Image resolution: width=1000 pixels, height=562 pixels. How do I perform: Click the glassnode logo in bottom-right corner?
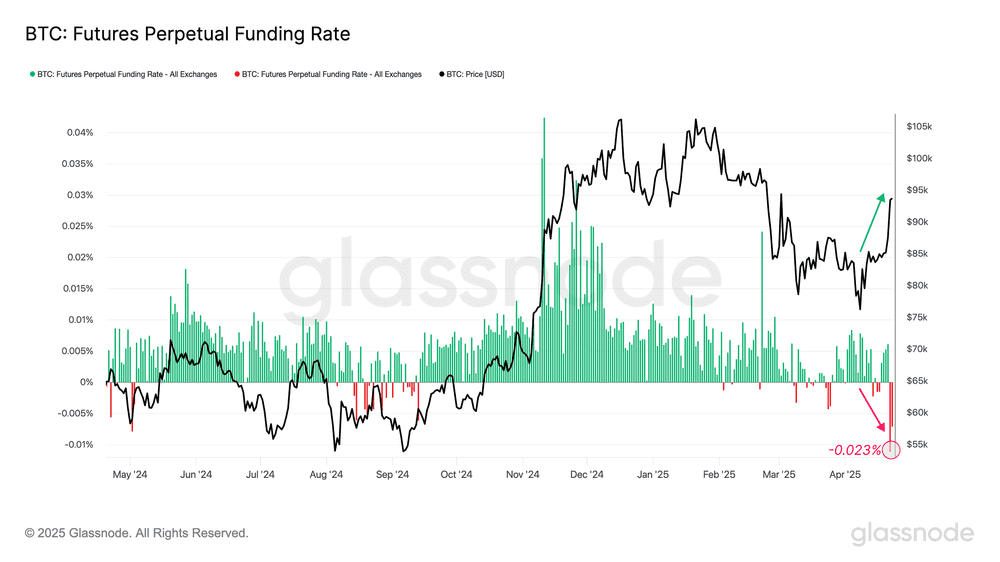click(912, 534)
